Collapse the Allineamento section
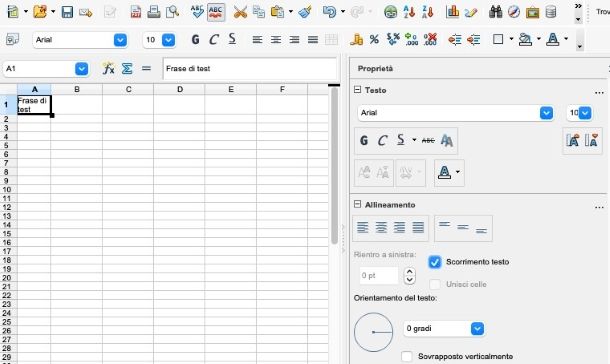Screen dimensions: 610x364 pyautogui.click(x=357, y=204)
